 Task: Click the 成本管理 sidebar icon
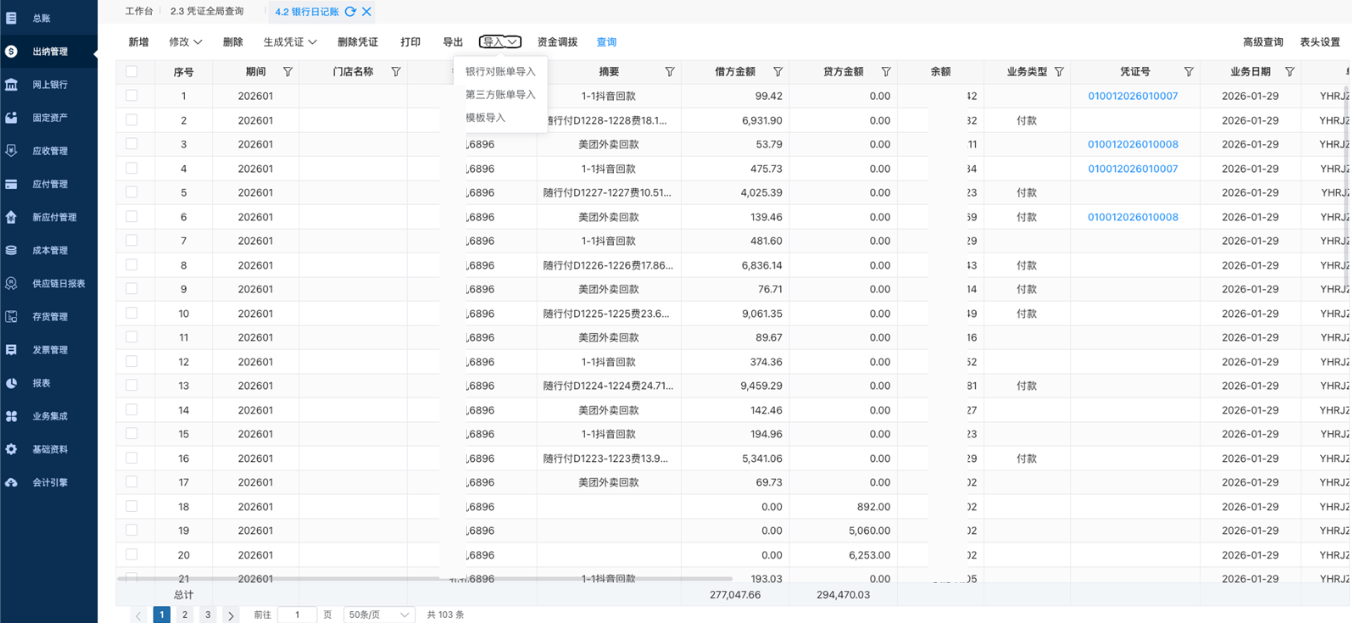coord(12,250)
